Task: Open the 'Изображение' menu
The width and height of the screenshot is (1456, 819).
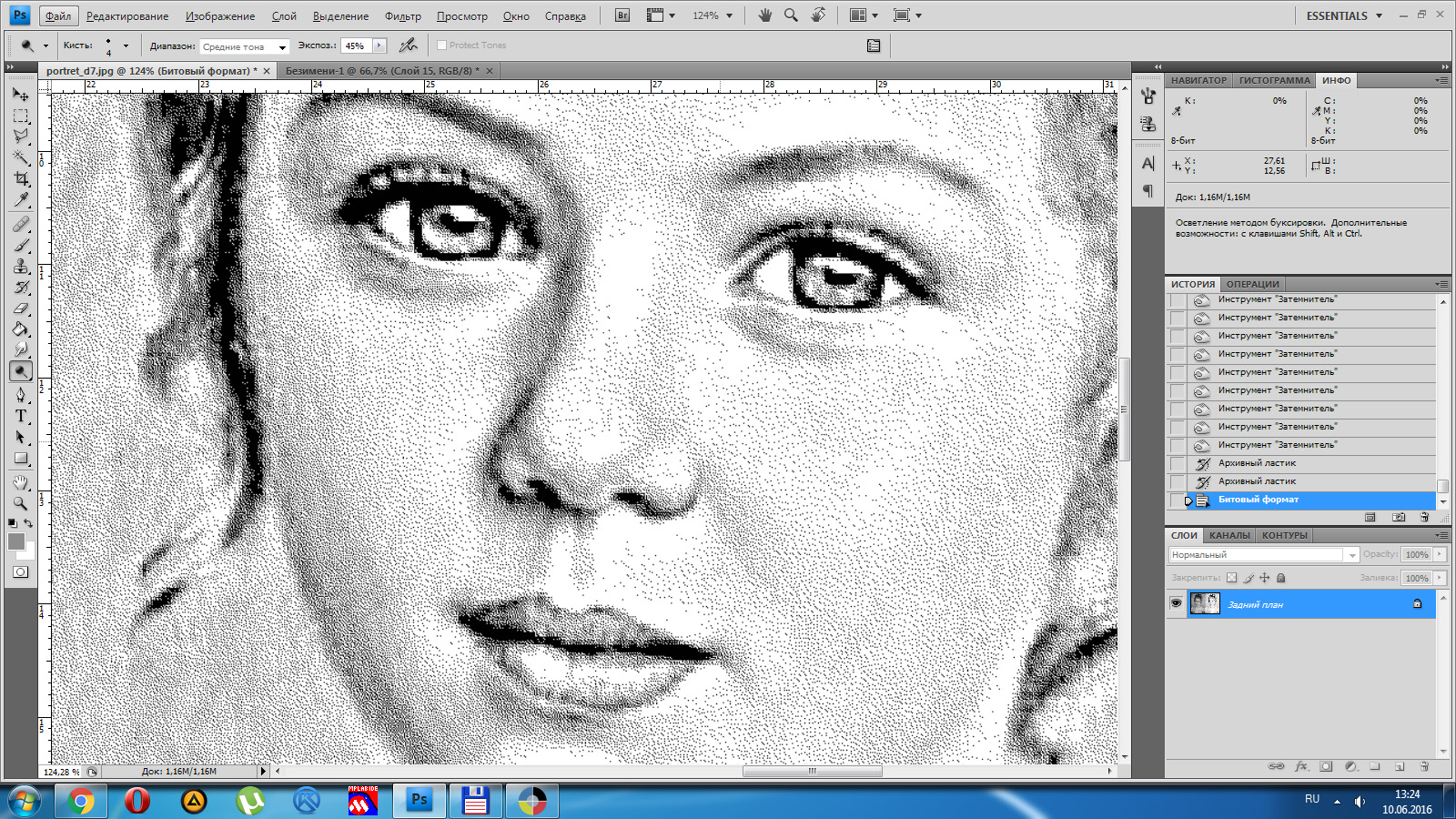Action: pos(220,16)
